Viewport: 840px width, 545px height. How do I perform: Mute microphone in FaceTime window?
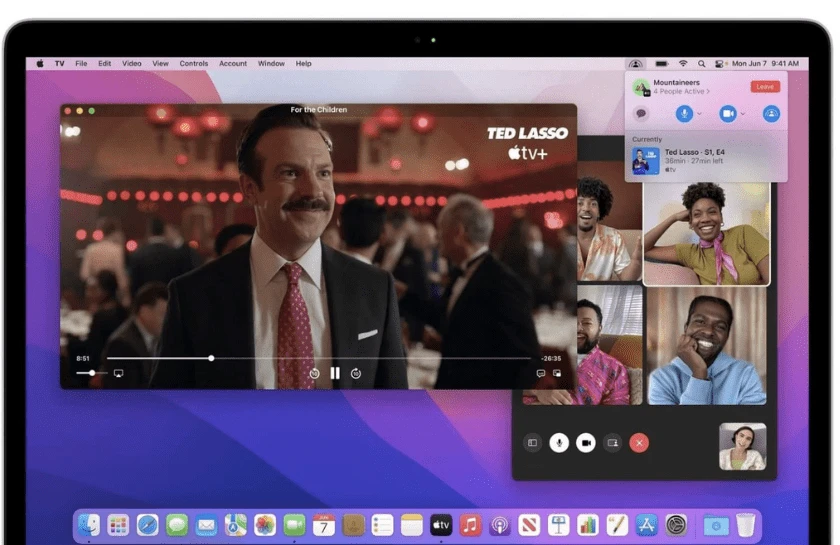pos(559,443)
